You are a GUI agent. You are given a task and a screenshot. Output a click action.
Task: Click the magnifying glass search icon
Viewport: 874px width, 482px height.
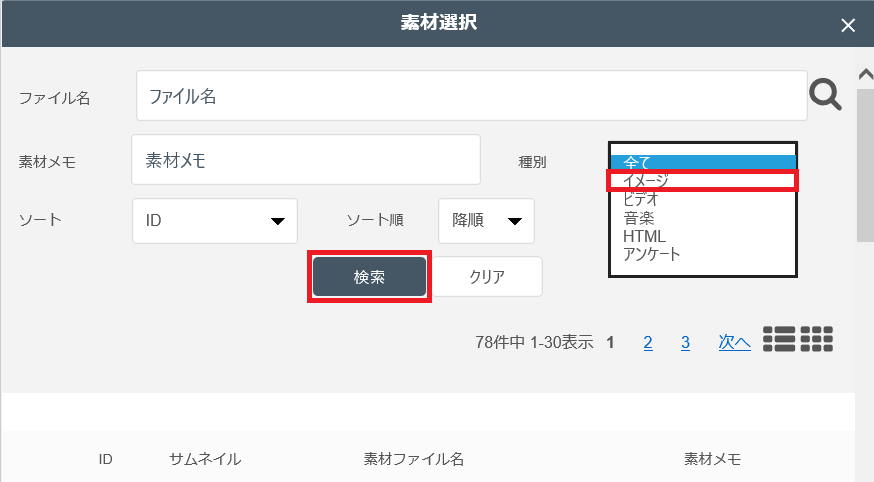point(825,96)
